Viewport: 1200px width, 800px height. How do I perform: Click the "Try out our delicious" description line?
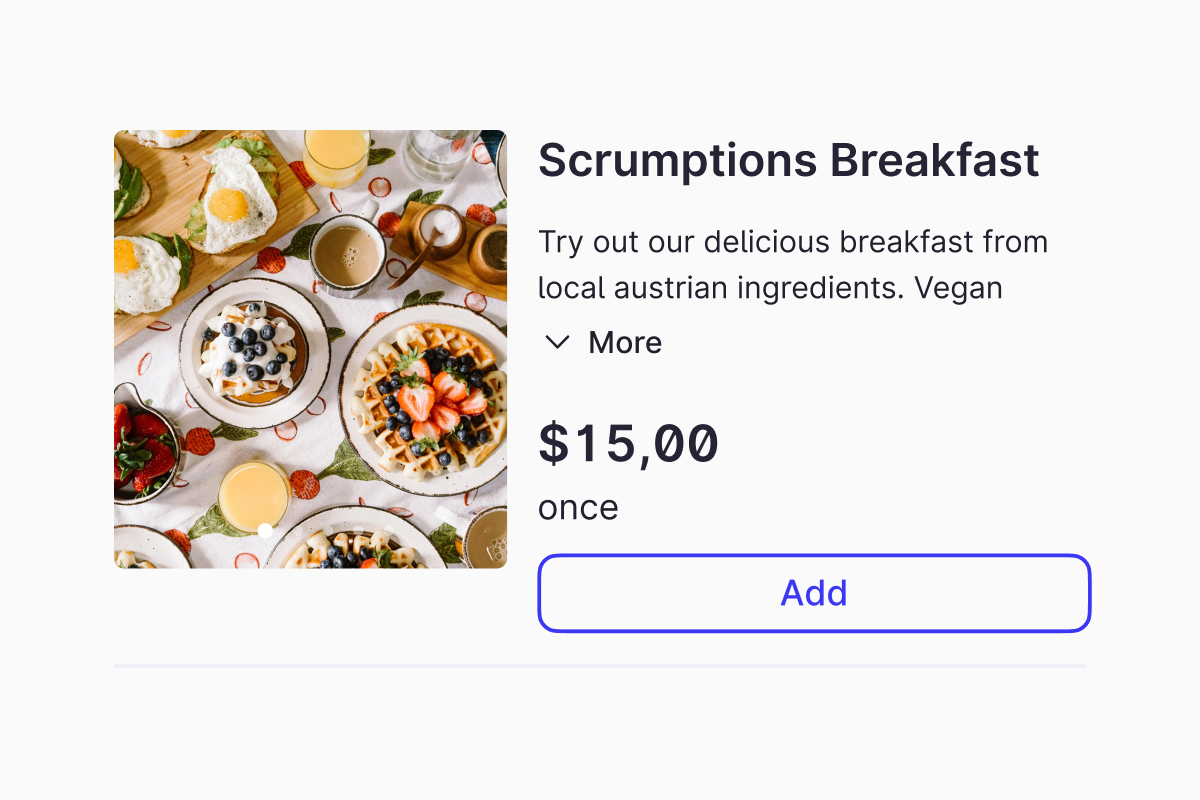[792, 242]
